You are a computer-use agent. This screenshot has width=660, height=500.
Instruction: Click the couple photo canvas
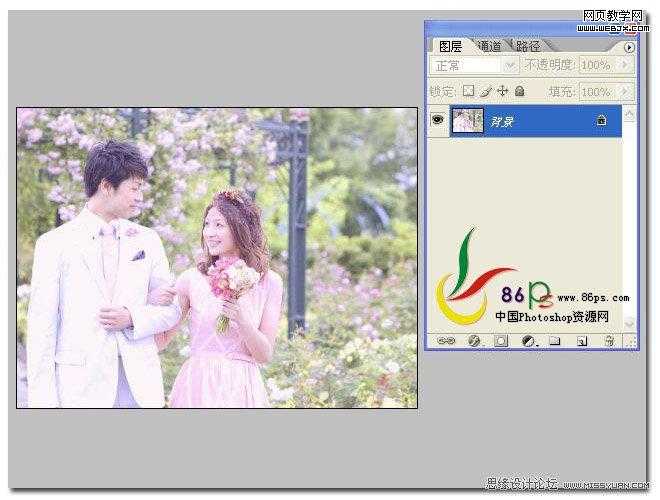pos(217,258)
